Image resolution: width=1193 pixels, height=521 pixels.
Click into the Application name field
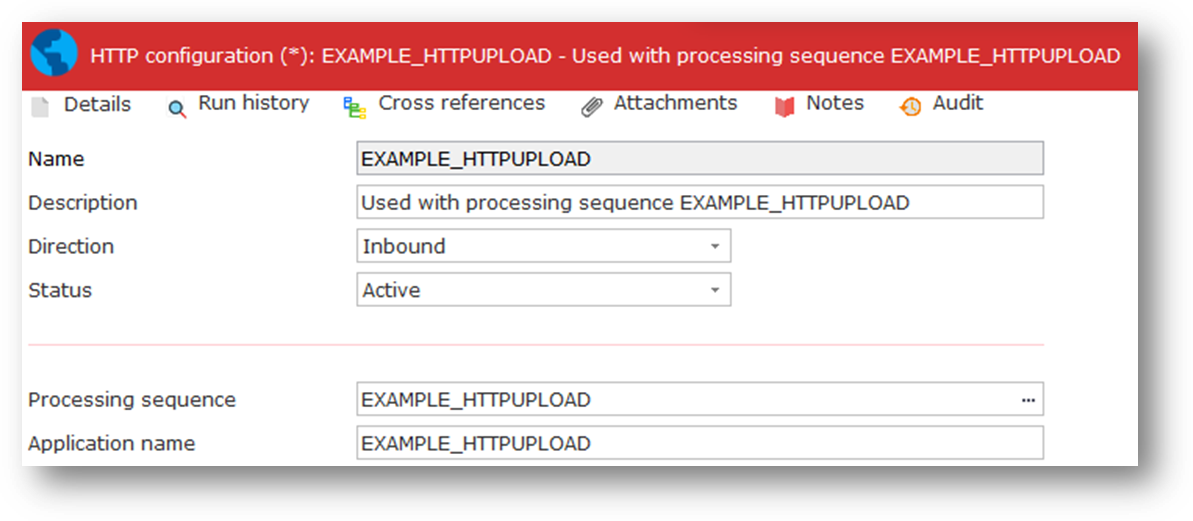pos(699,443)
